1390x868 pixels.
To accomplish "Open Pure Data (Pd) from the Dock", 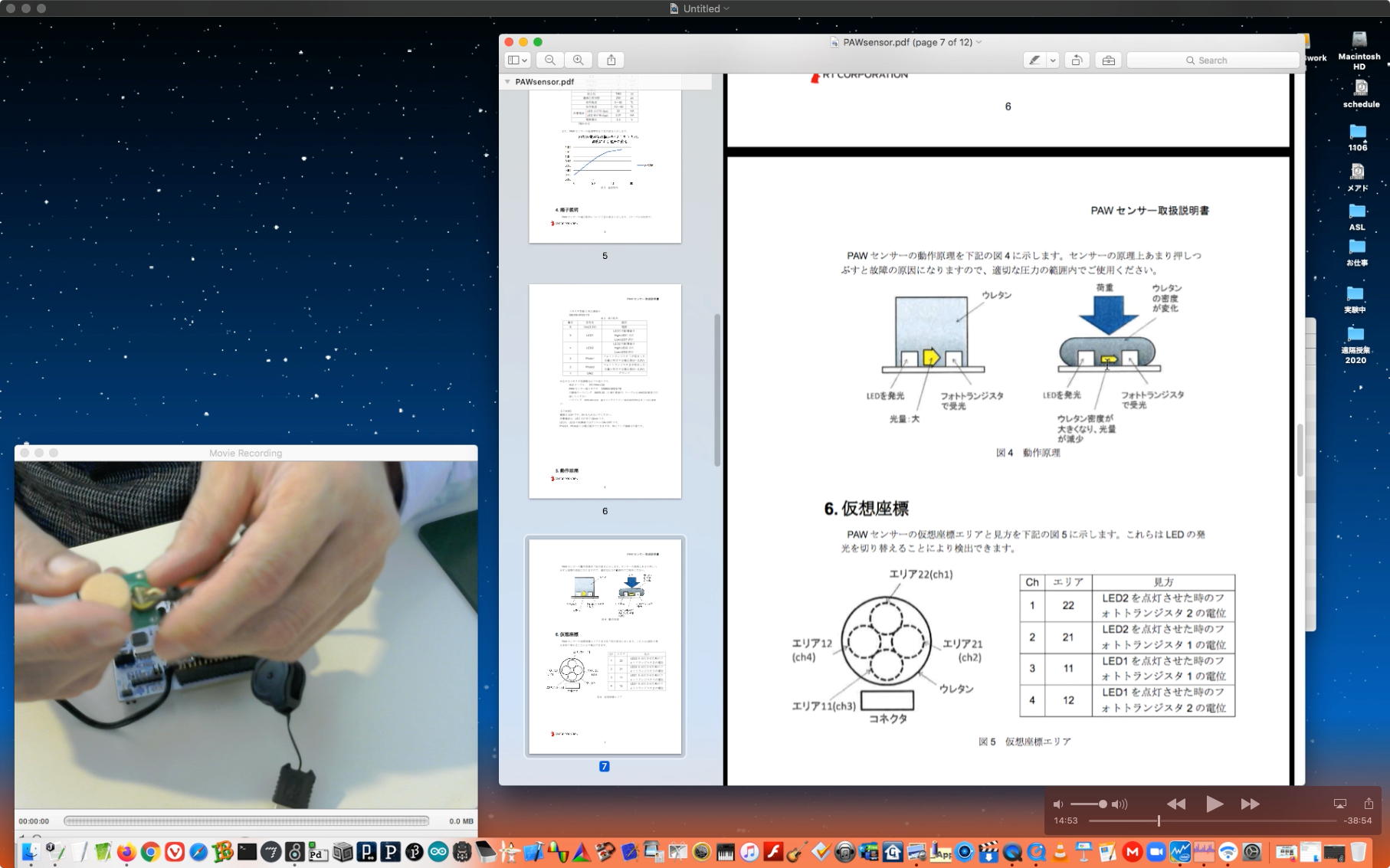I will (x=318, y=851).
